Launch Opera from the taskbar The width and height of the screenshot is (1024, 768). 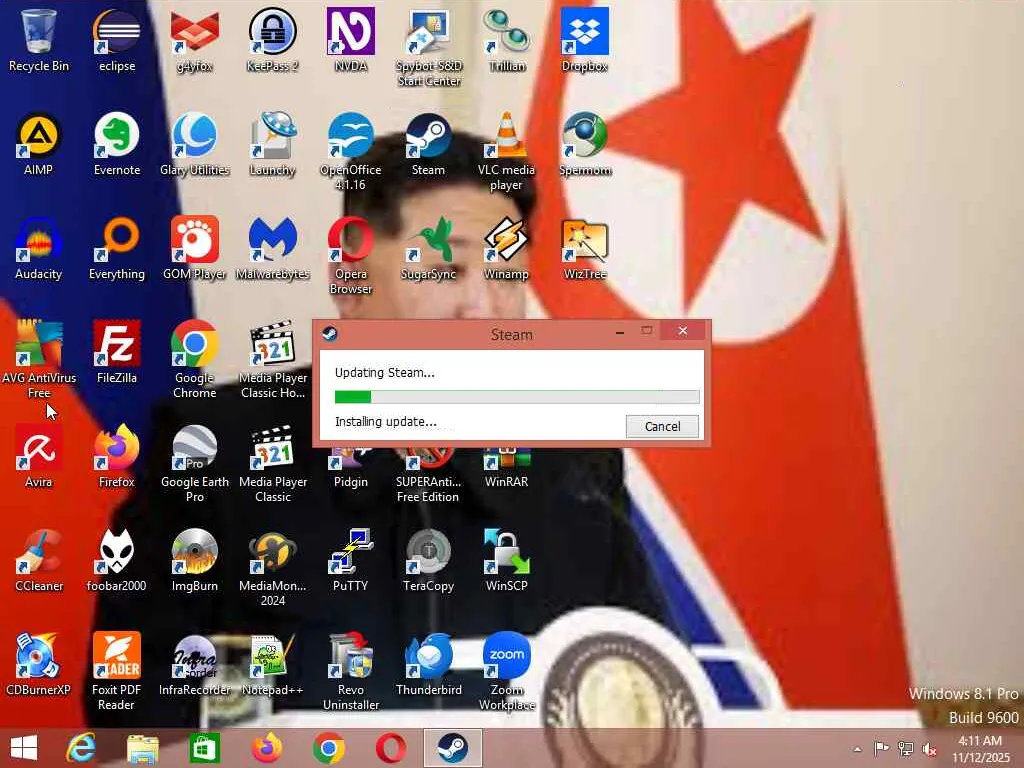click(391, 748)
